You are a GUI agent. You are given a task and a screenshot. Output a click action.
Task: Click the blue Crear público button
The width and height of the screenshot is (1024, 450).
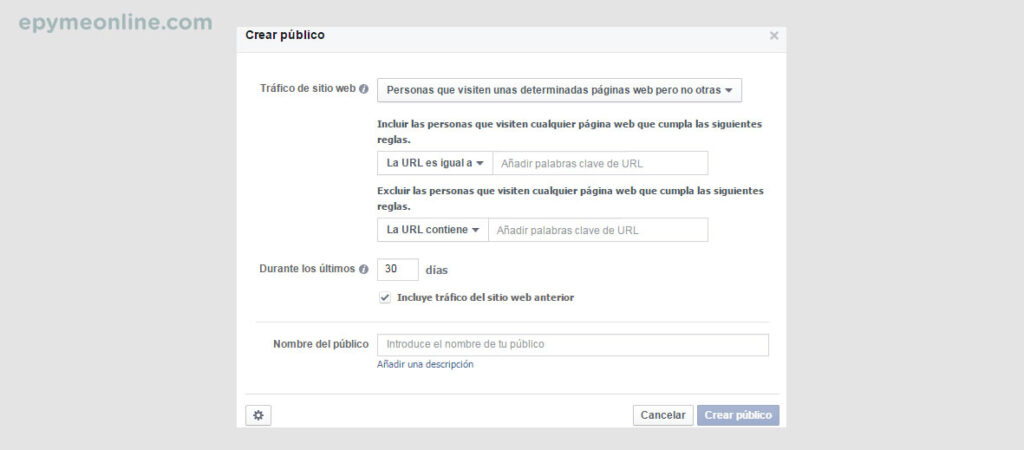pyautogui.click(x=738, y=415)
